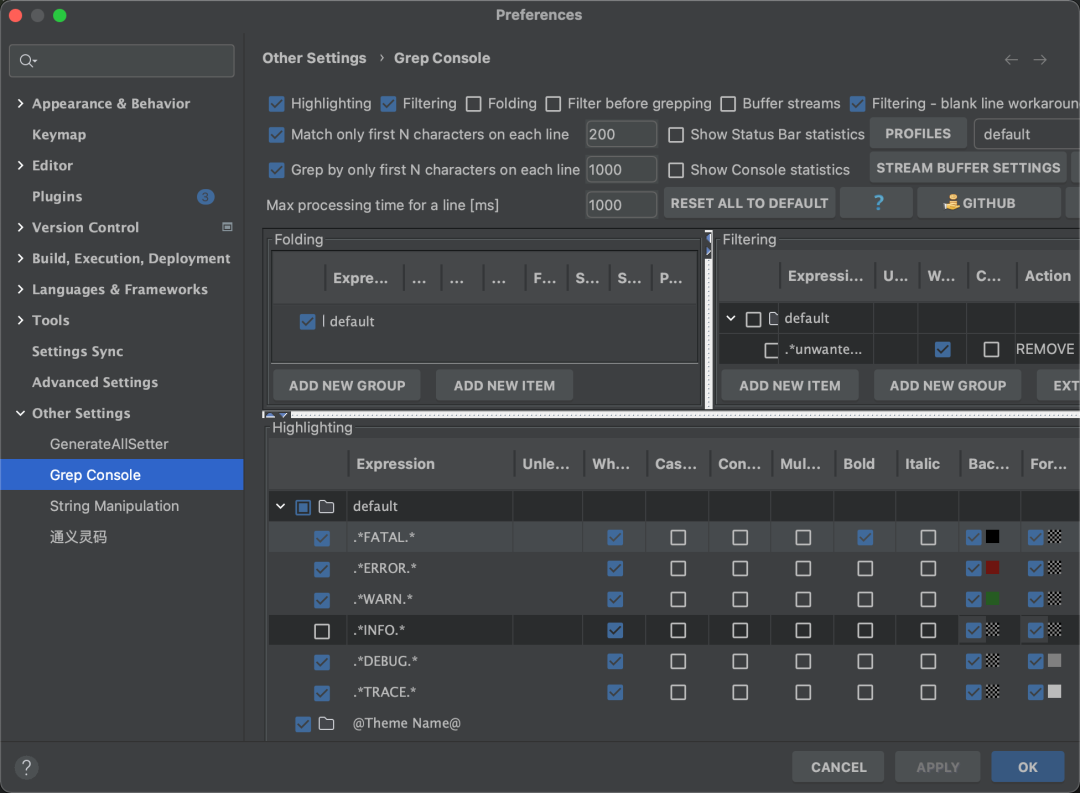This screenshot has height=793, width=1080.
Task: Click the blue question mark help button
Action: point(878,203)
